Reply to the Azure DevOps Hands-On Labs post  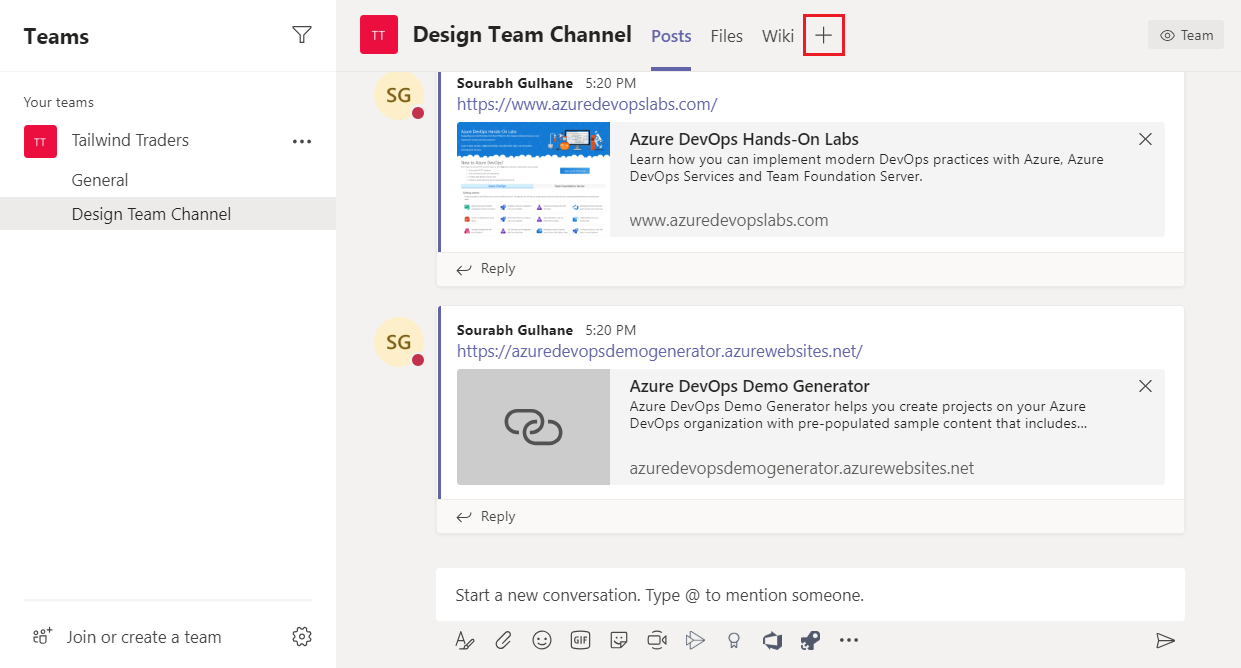click(x=486, y=268)
